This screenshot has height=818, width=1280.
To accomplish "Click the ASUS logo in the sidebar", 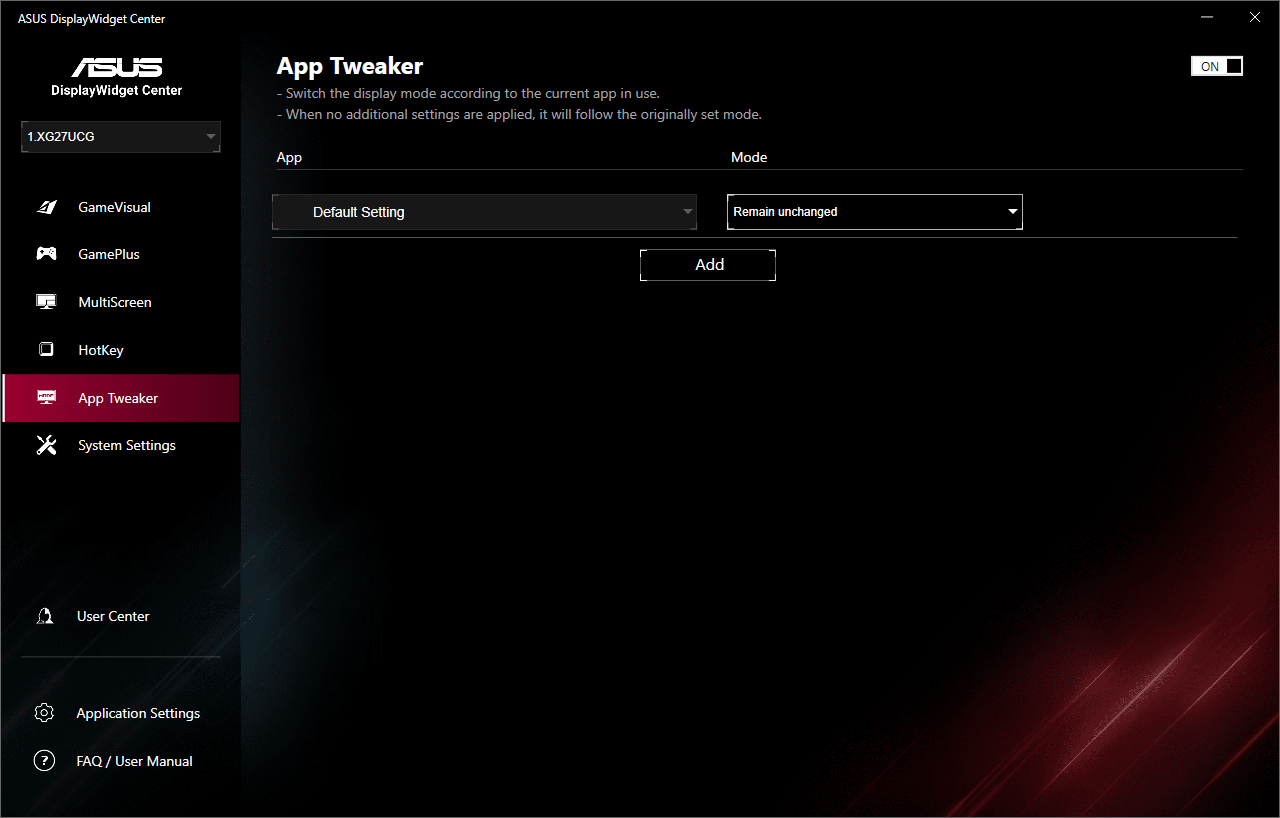I will 117,67.
